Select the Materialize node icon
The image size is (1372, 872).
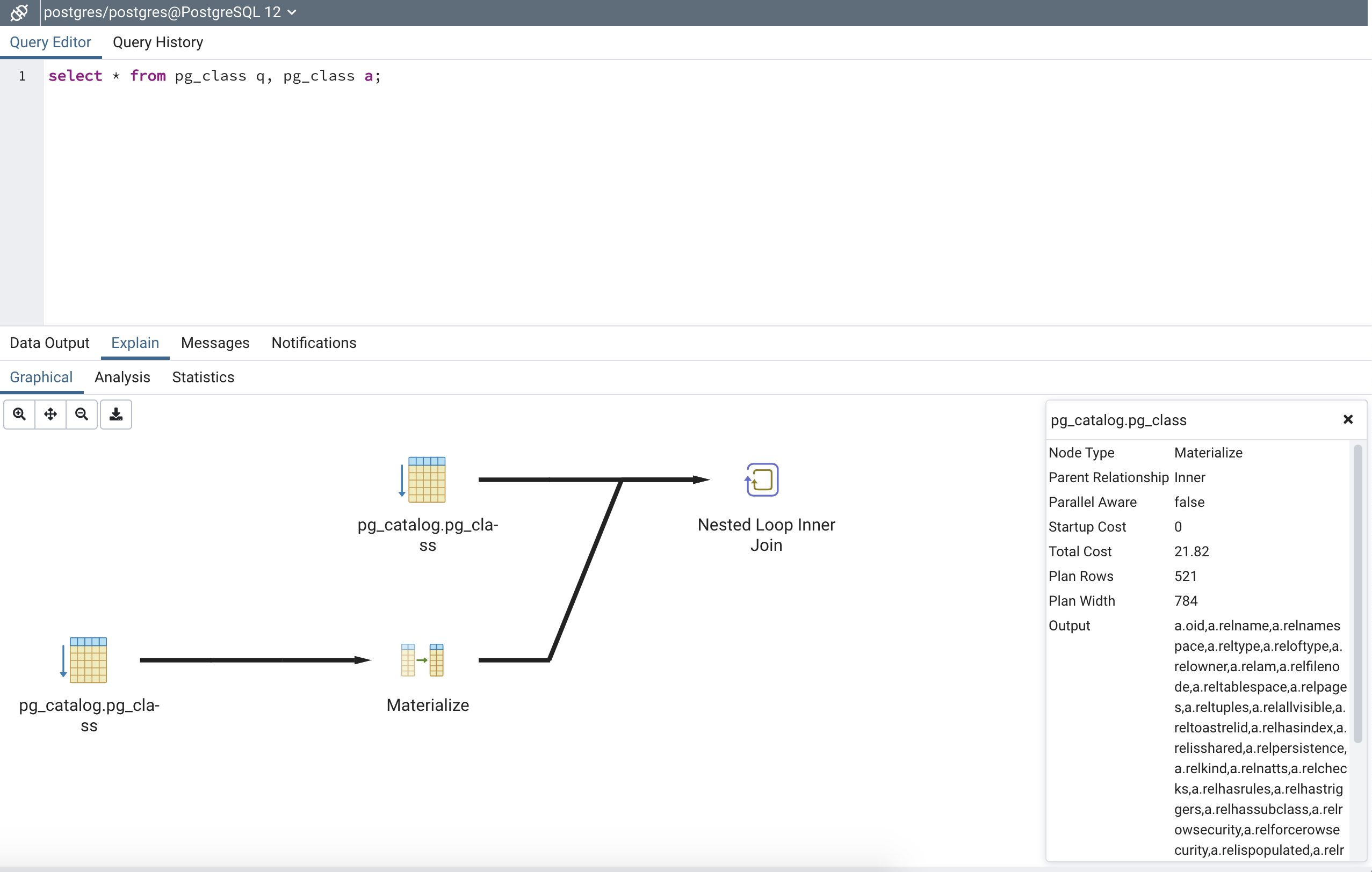click(x=422, y=659)
